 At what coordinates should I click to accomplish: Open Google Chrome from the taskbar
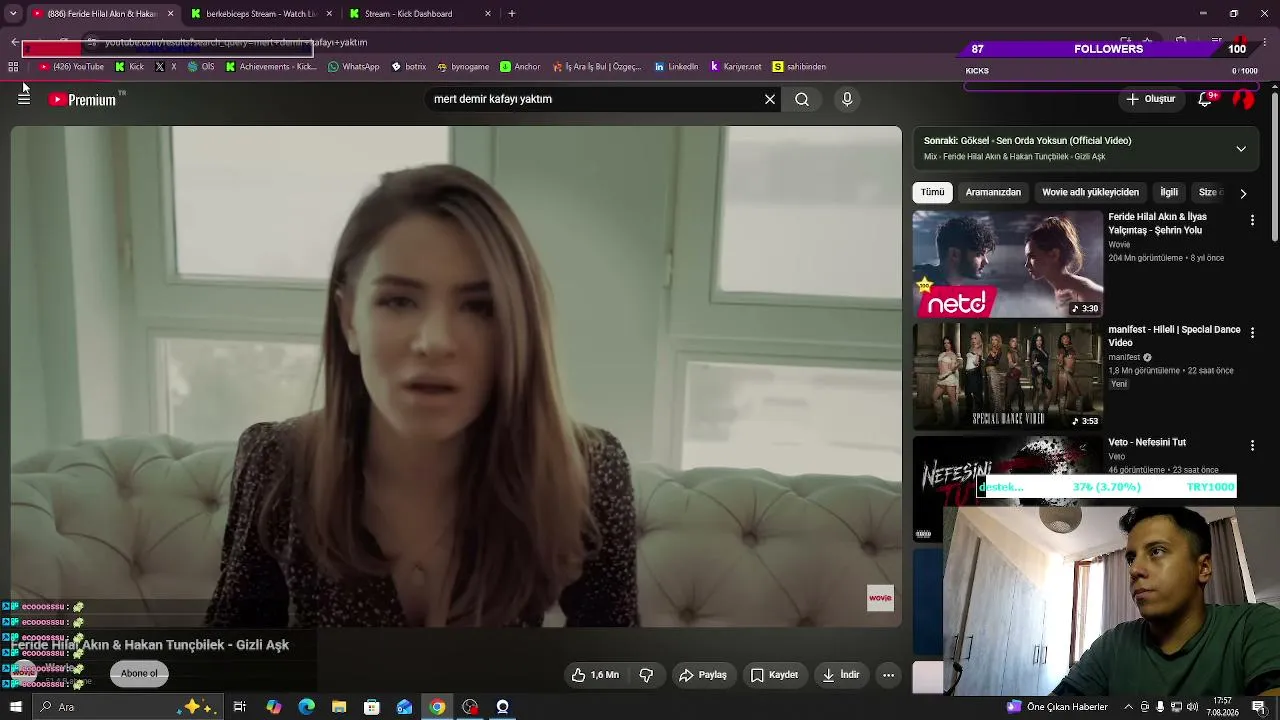(437, 707)
